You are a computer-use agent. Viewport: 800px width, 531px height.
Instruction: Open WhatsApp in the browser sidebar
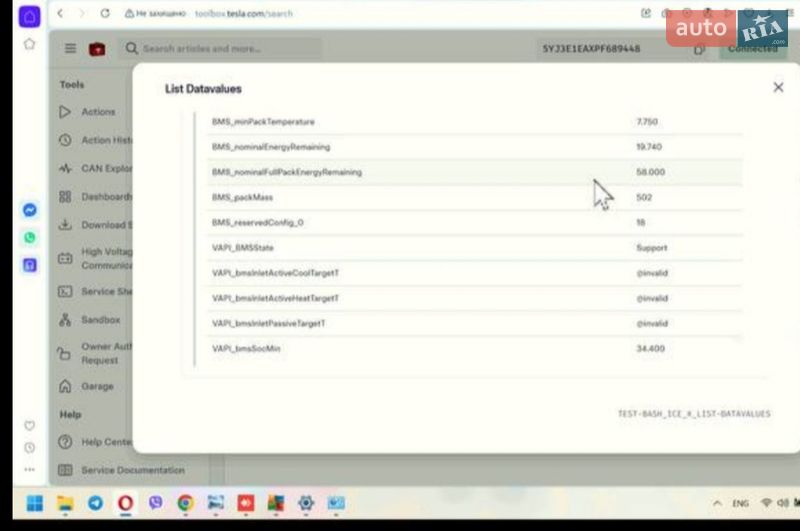(30, 238)
